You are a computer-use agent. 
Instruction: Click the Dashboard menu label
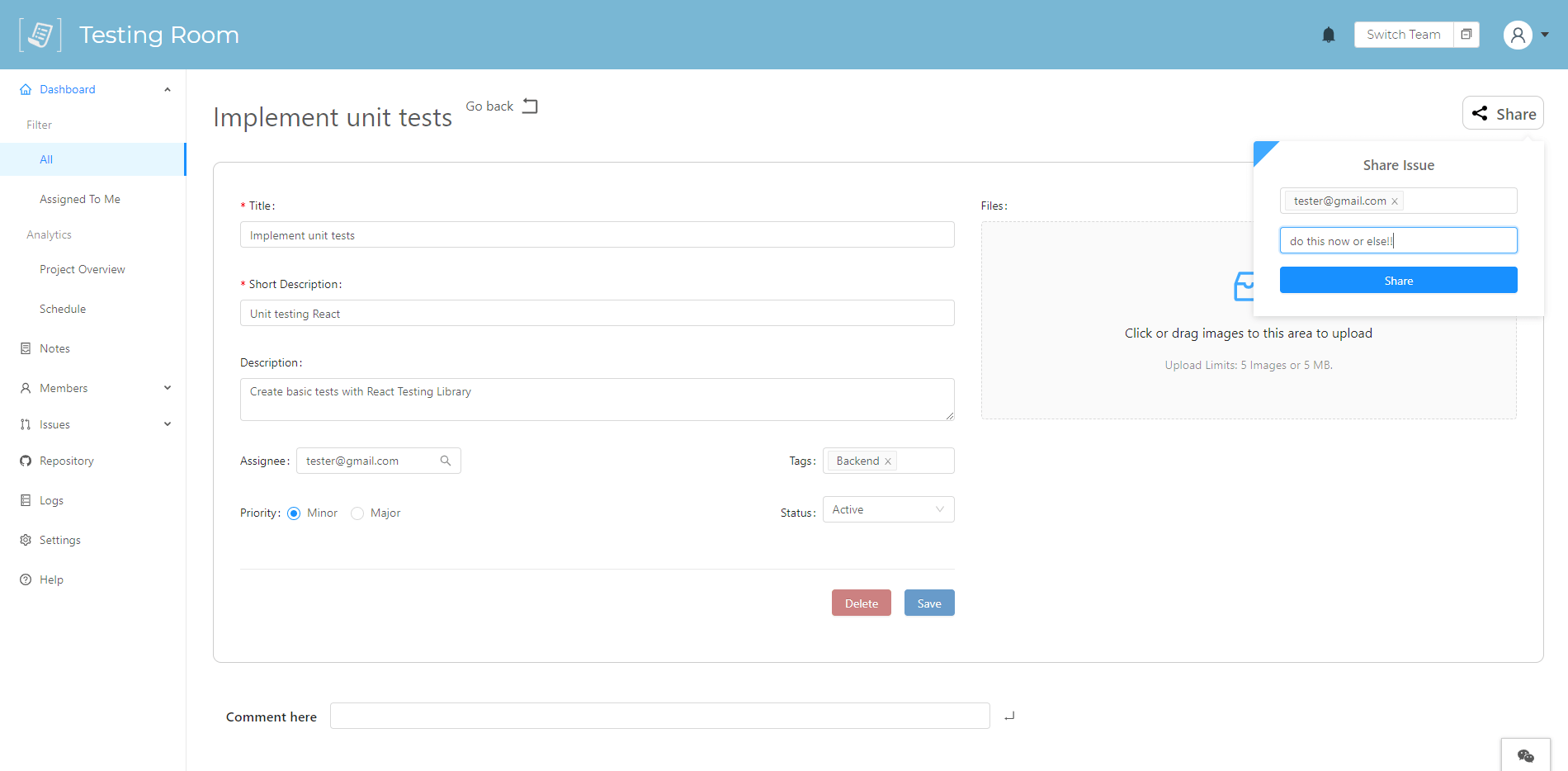tap(68, 89)
